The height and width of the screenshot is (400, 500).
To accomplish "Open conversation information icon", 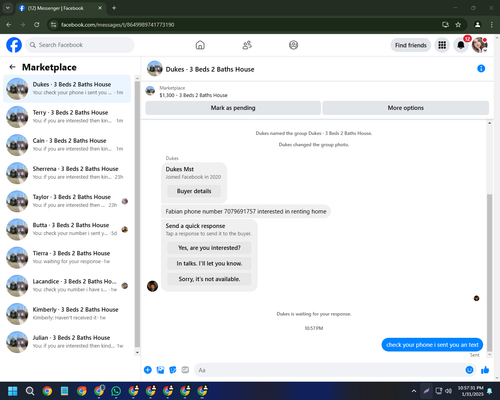I will point(481,69).
